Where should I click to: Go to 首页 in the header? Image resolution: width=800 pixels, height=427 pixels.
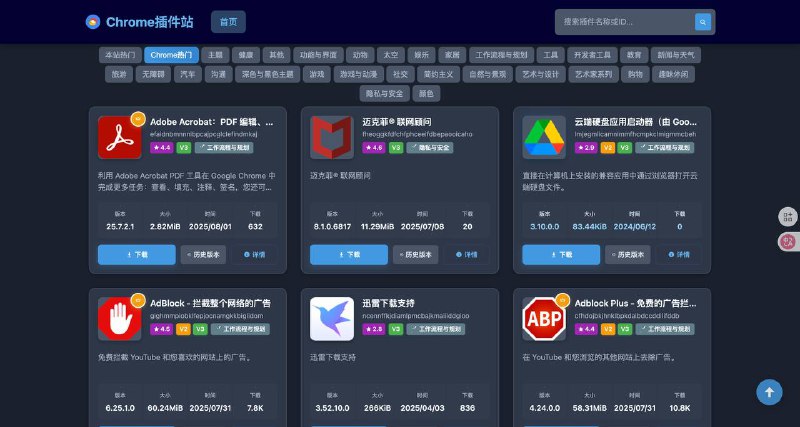point(228,22)
